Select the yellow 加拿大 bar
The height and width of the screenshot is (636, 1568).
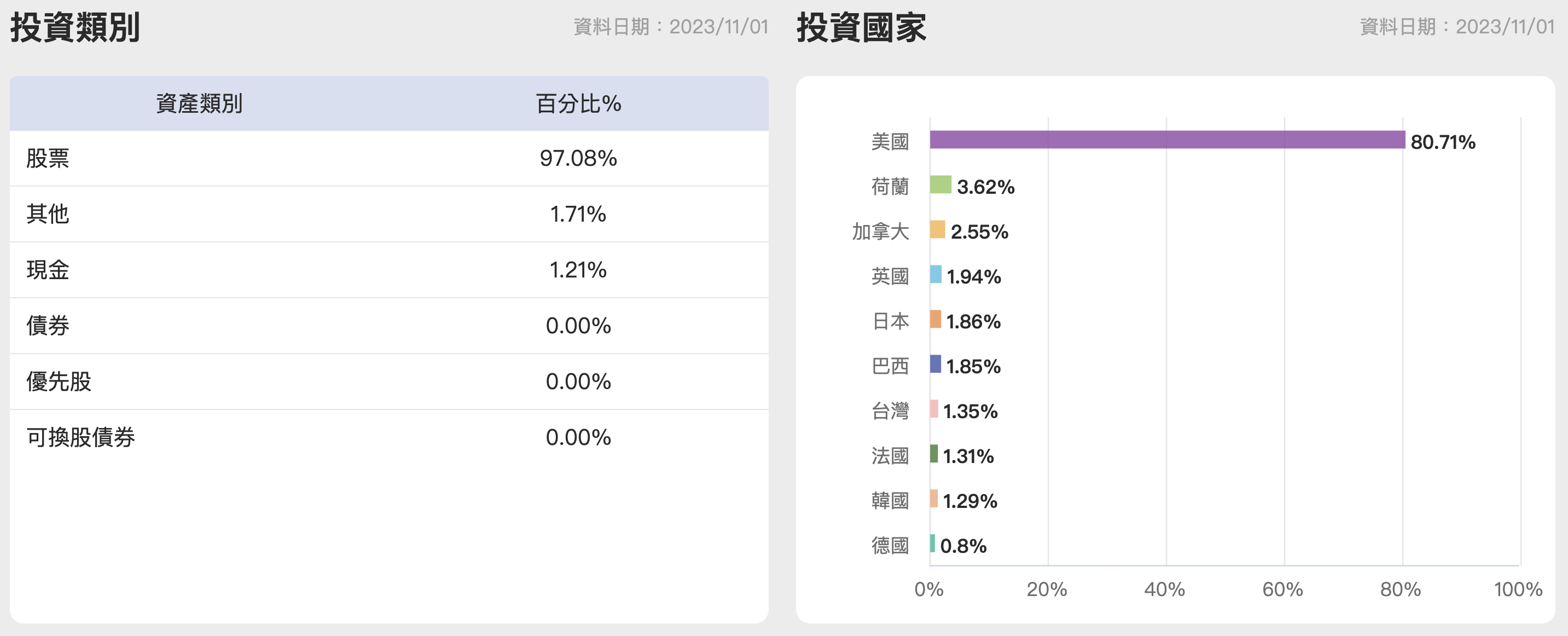pyautogui.click(x=937, y=230)
